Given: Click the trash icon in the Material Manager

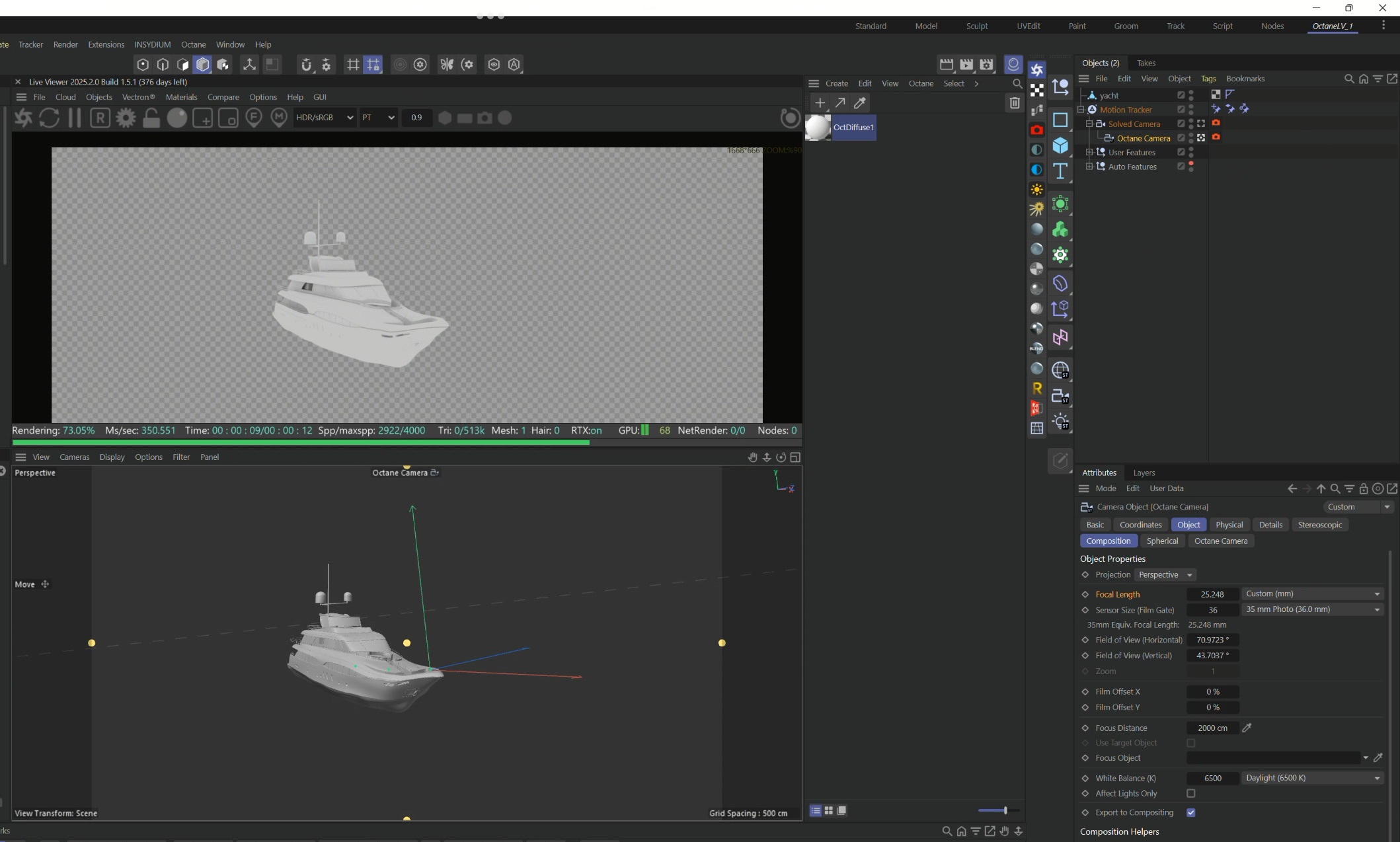Looking at the screenshot, I should coord(1014,102).
